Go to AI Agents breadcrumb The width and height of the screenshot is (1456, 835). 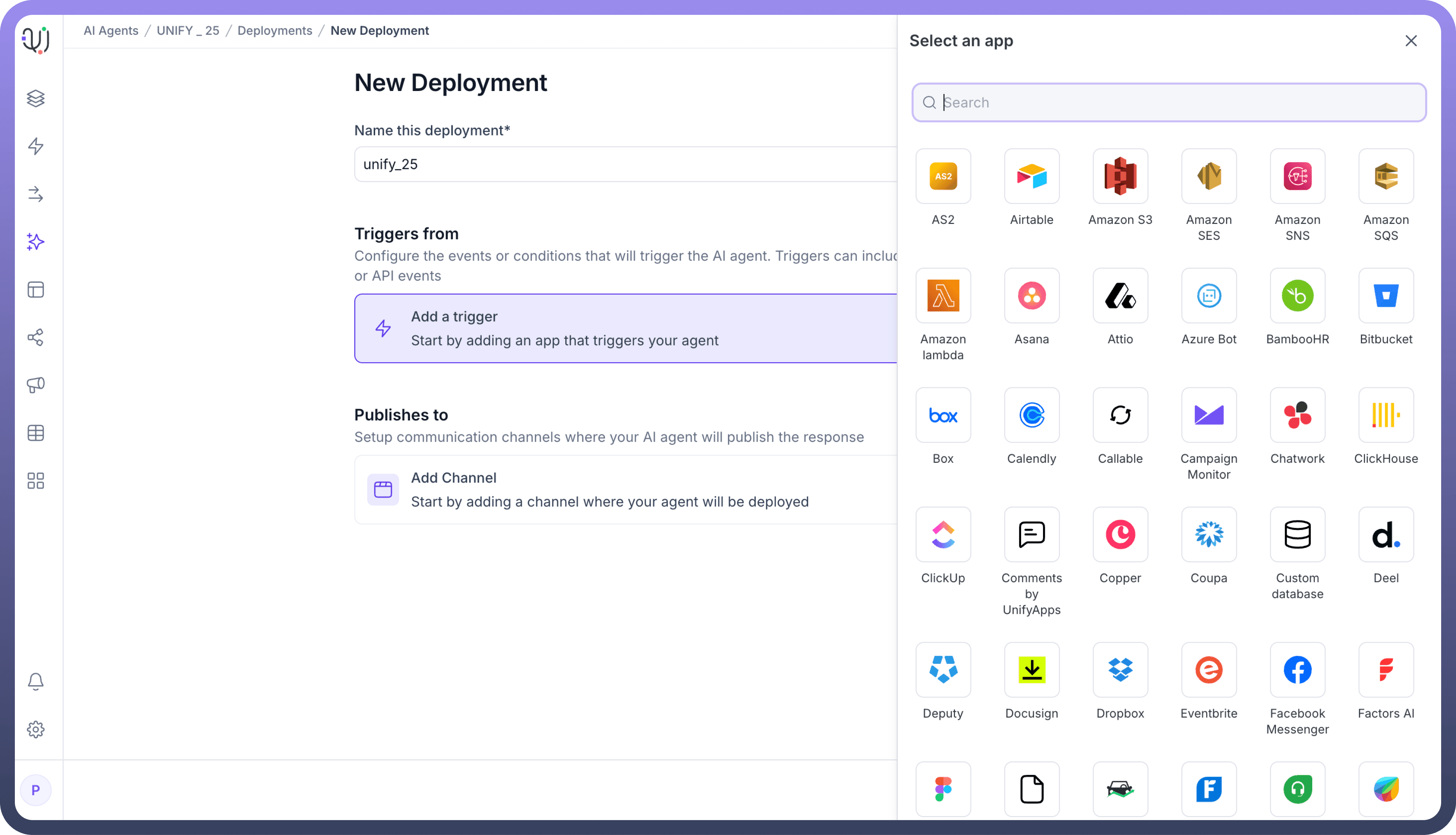[x=111, y=30]
